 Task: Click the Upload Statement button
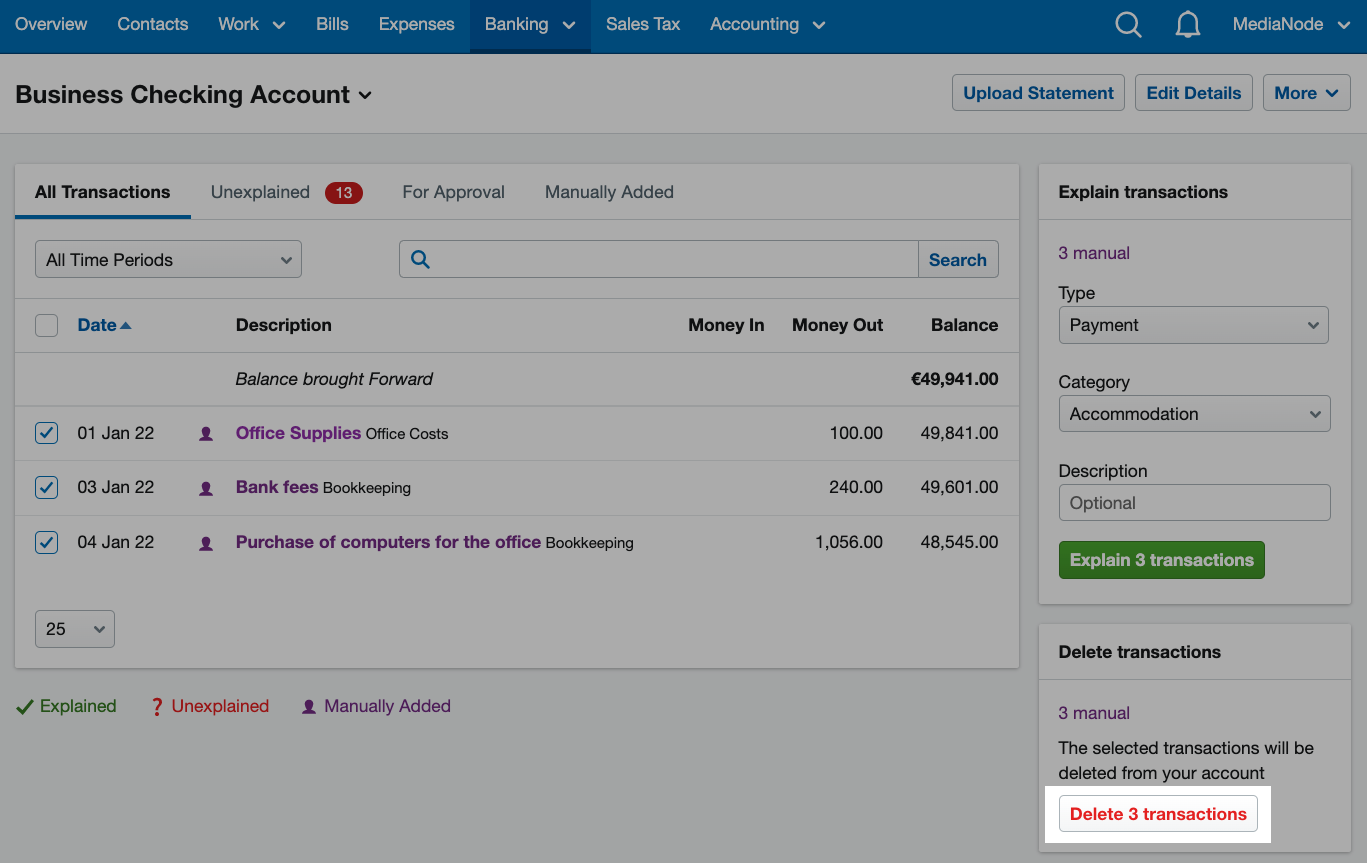tap(1038, 93)
